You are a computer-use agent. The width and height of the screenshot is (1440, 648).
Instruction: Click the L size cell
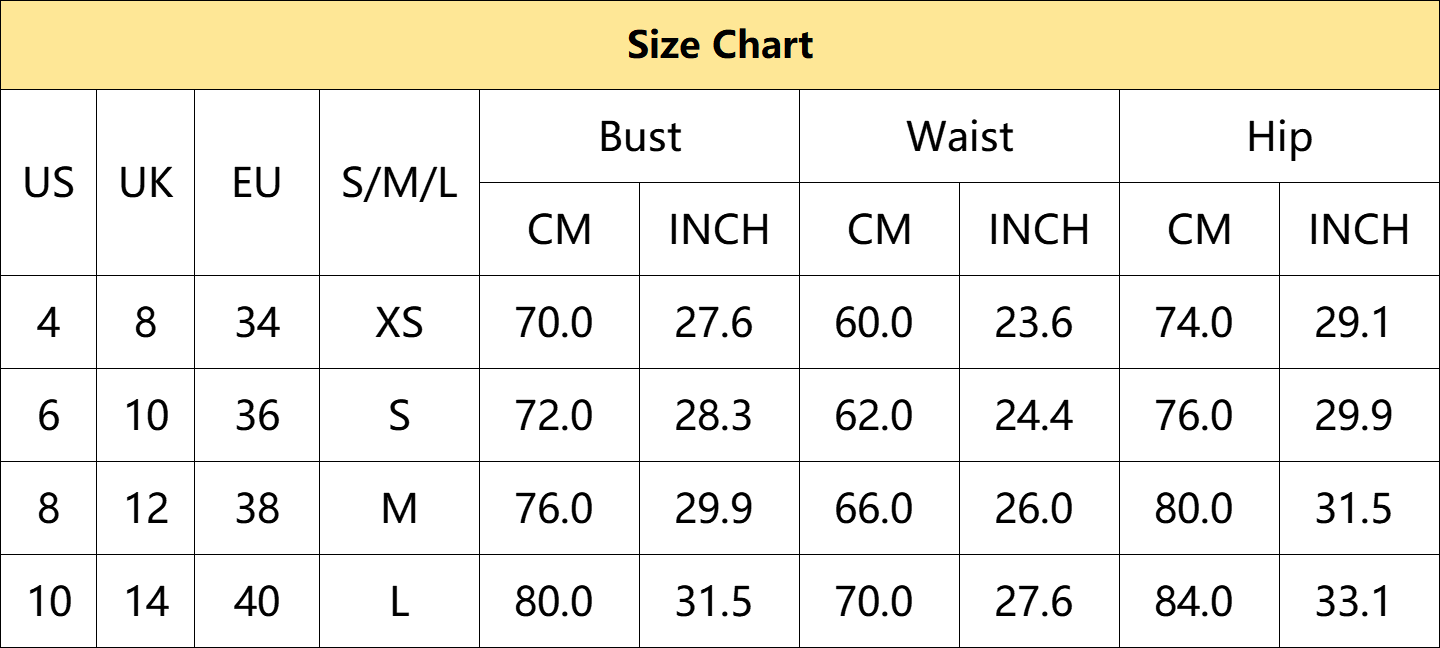click(399, 602)
